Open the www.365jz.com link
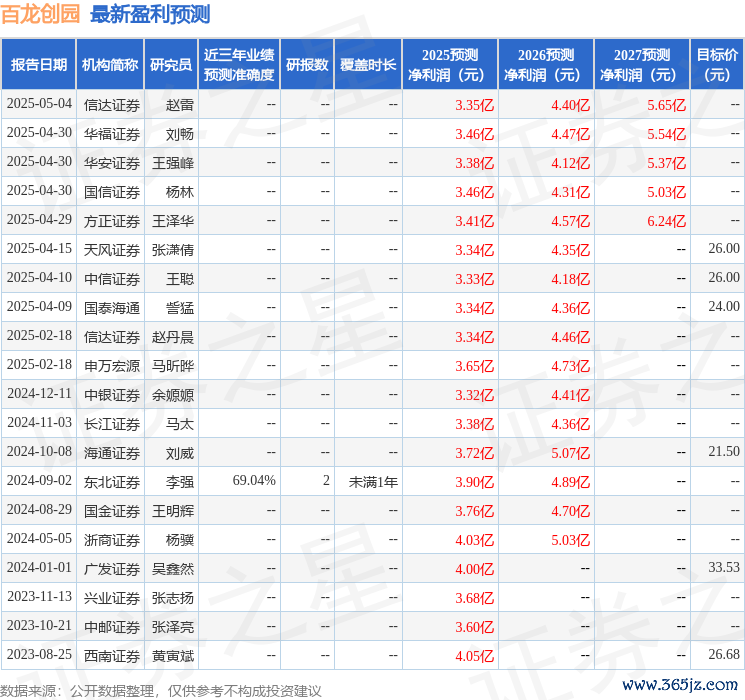Viewport: 745px width, 700px height. [x=680, y=684]
